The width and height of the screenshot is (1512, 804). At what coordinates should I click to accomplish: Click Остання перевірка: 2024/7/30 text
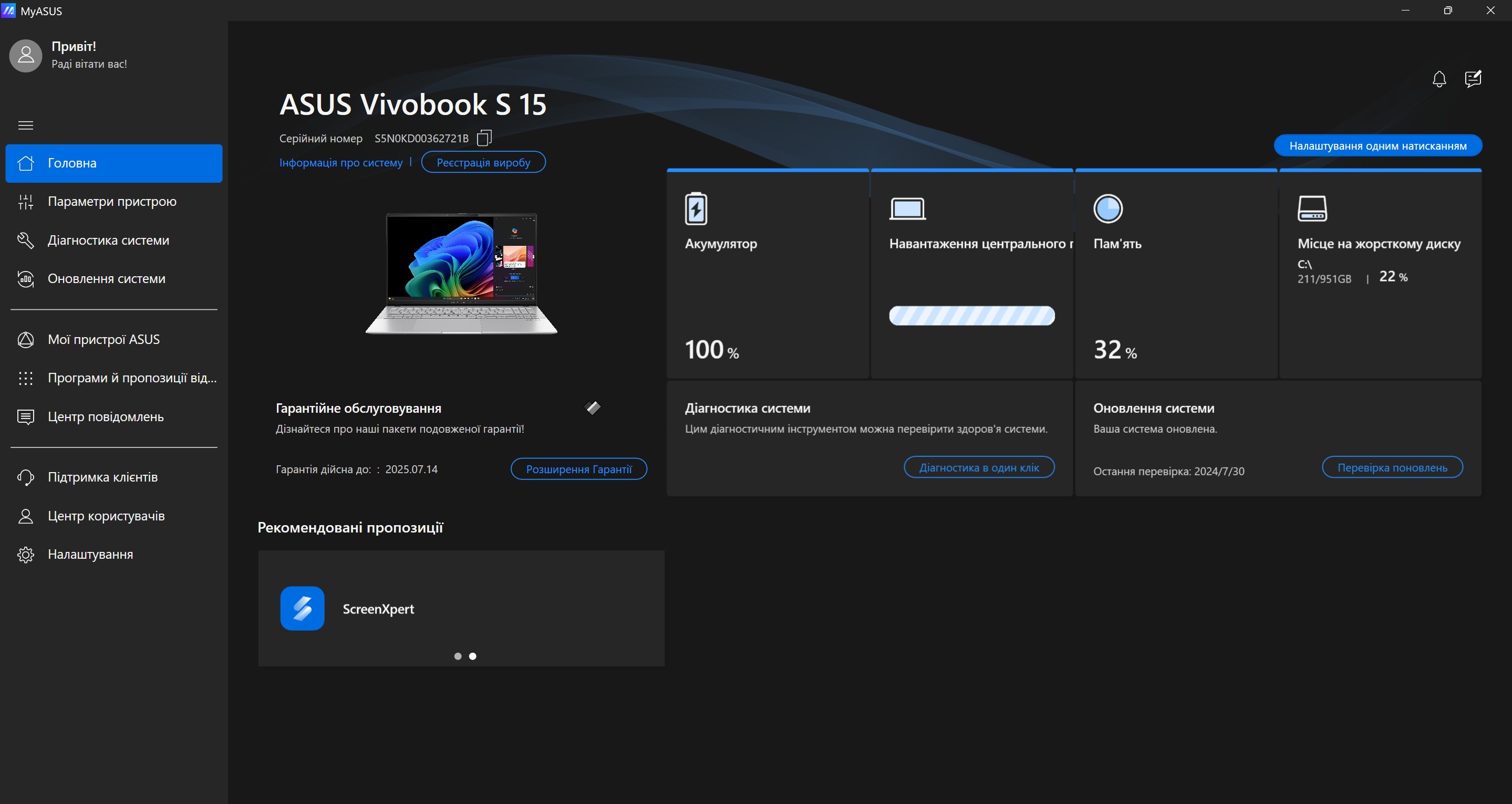coord(1168,471)
